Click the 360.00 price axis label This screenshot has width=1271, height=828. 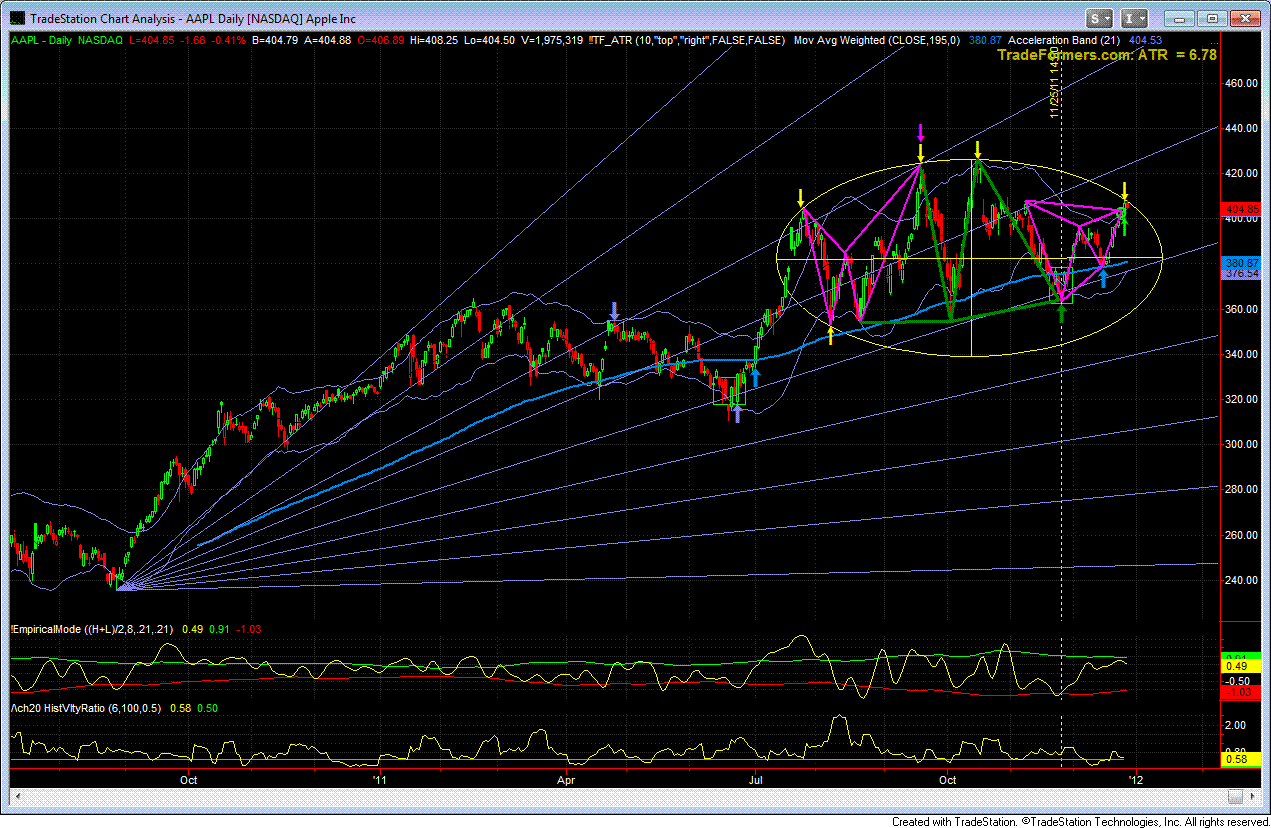tap(1241, 309)
